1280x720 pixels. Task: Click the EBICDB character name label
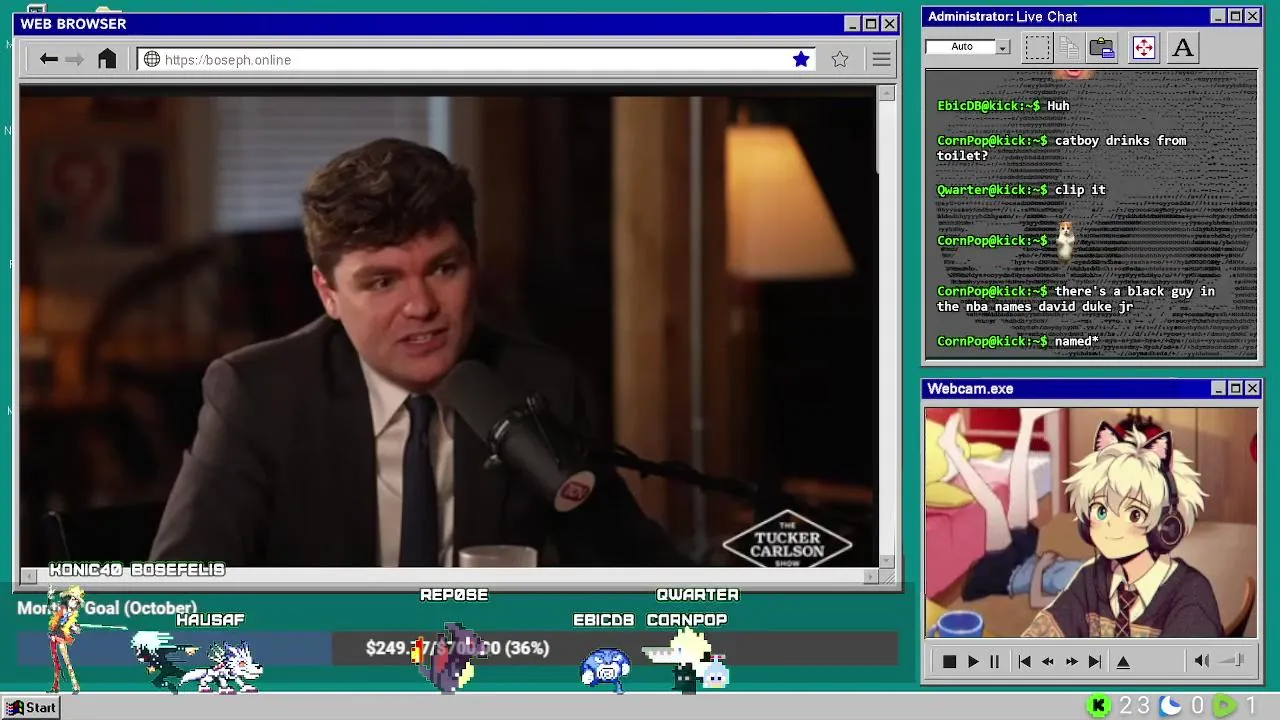(x=604, y=620)
